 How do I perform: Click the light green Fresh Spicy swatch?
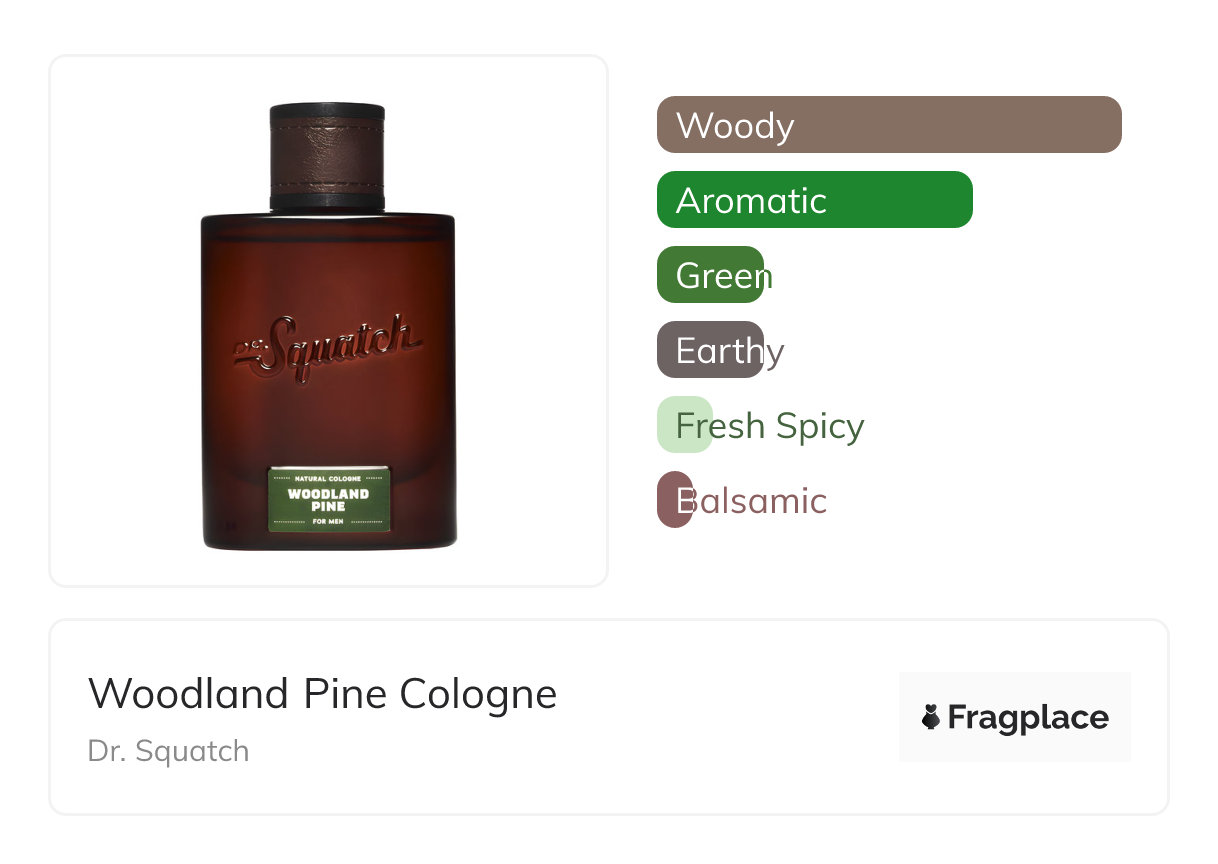685,425
